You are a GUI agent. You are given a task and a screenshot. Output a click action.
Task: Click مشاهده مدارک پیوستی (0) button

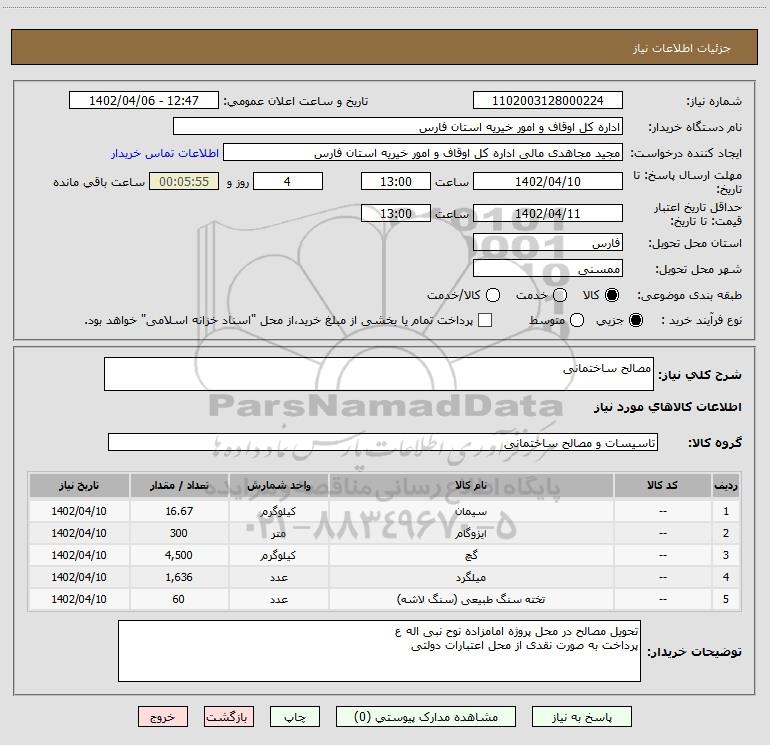[x=426, y=717]
